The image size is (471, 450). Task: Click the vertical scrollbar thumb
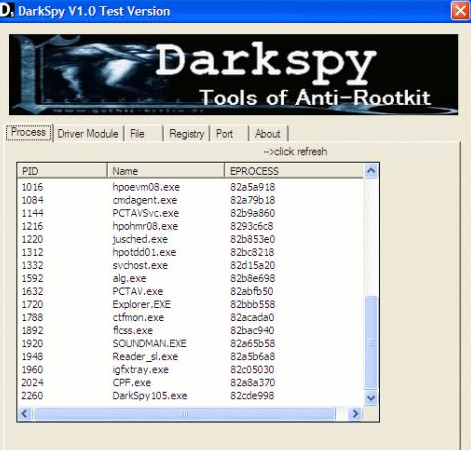click(371, 342)
